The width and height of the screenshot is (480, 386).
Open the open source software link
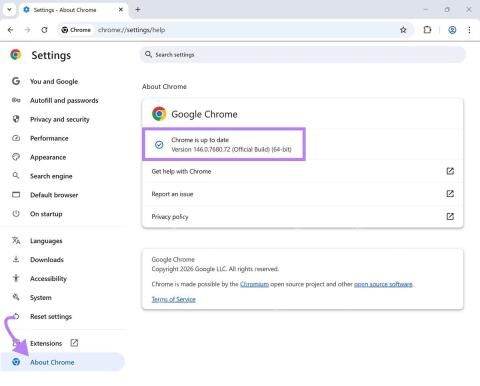tap(383, 284)
